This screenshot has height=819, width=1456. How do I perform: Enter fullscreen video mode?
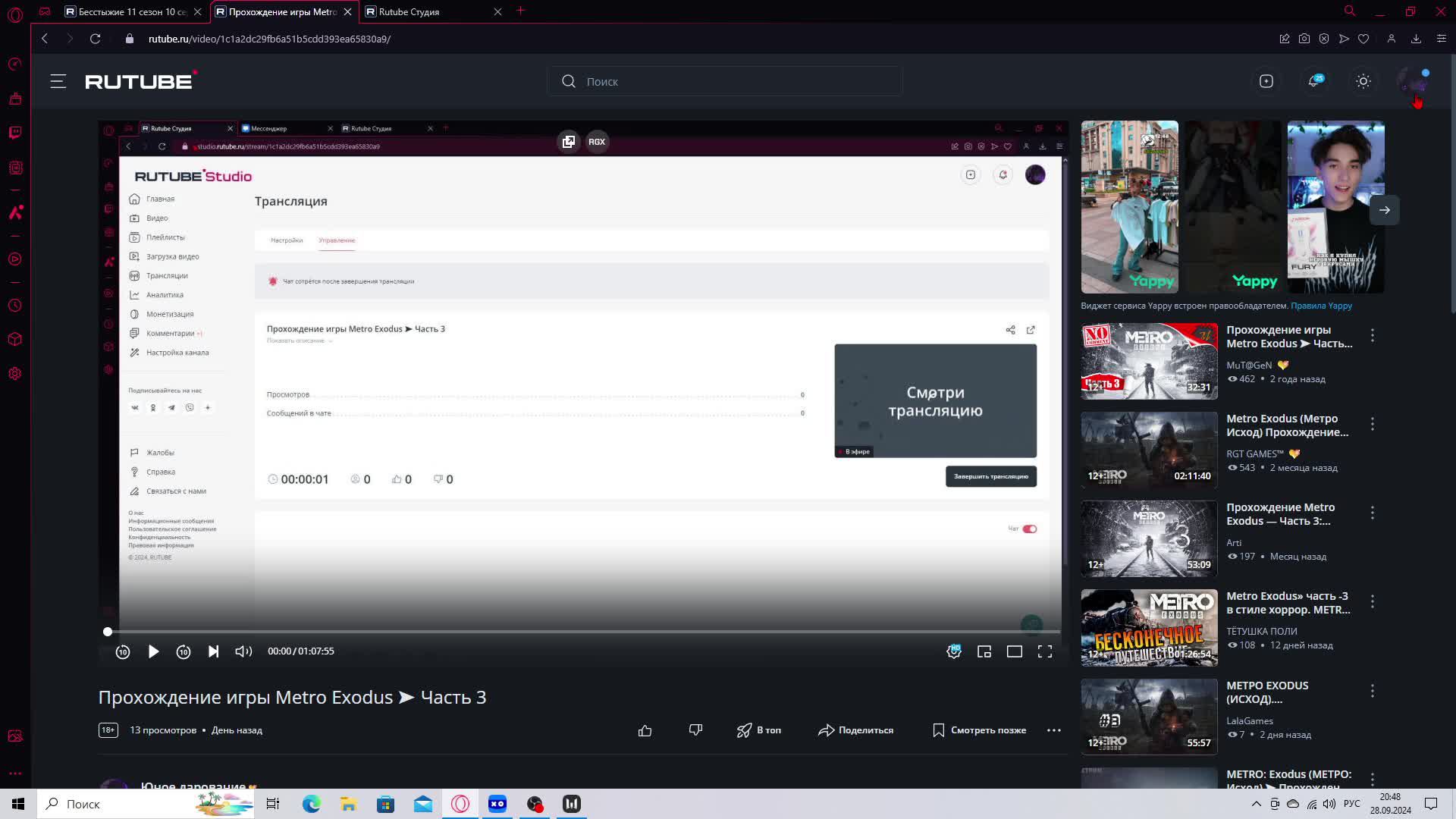[x=1045, y=651]
